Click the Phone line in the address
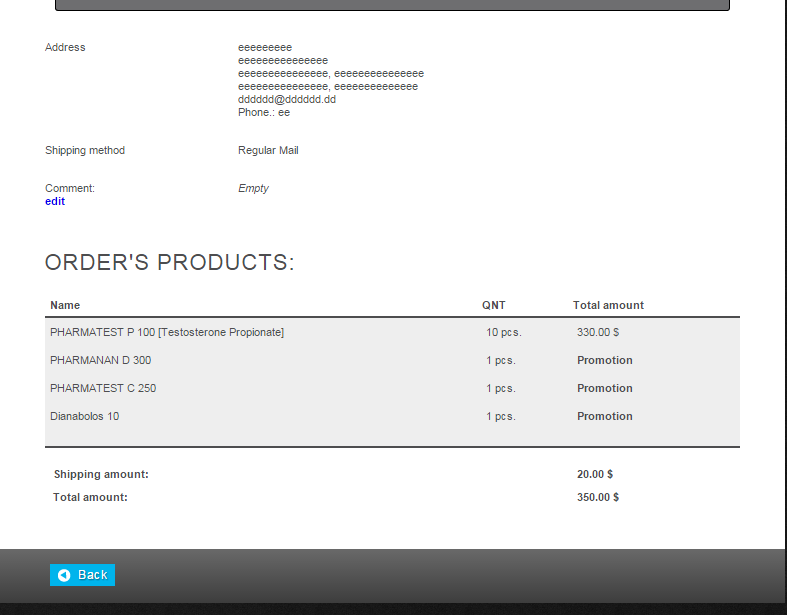Viewport: 787px width, 615px height. point(264,112)
